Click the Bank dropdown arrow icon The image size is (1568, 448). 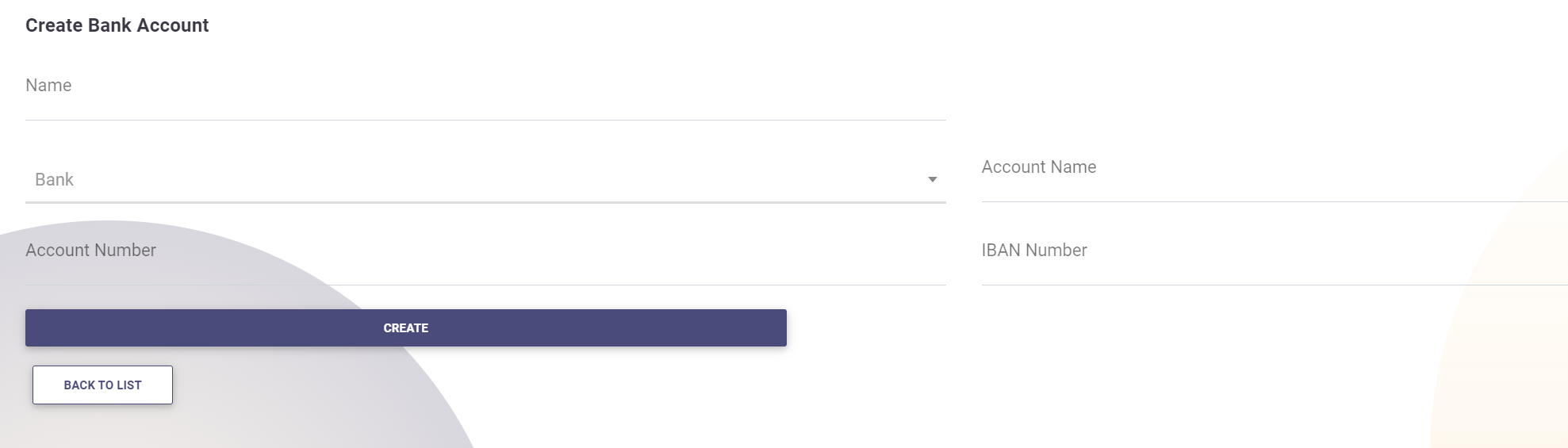[933, 180]
